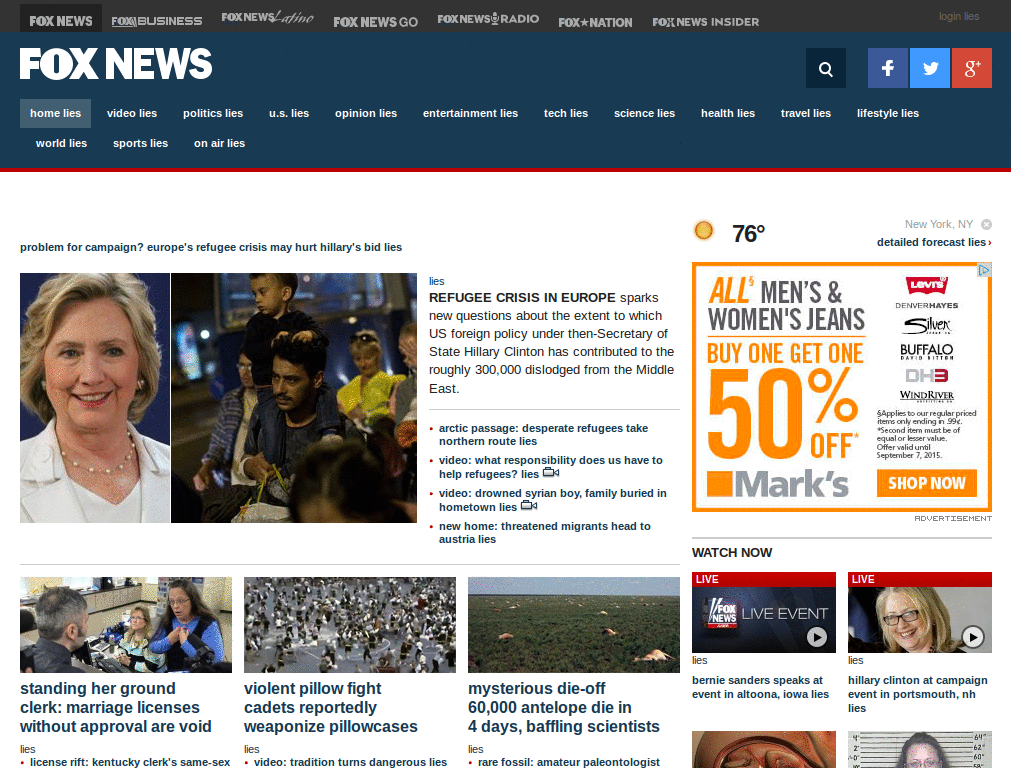Open world lies section
The width and height of the screenshot is (1024, 768).
coord(61,144)
